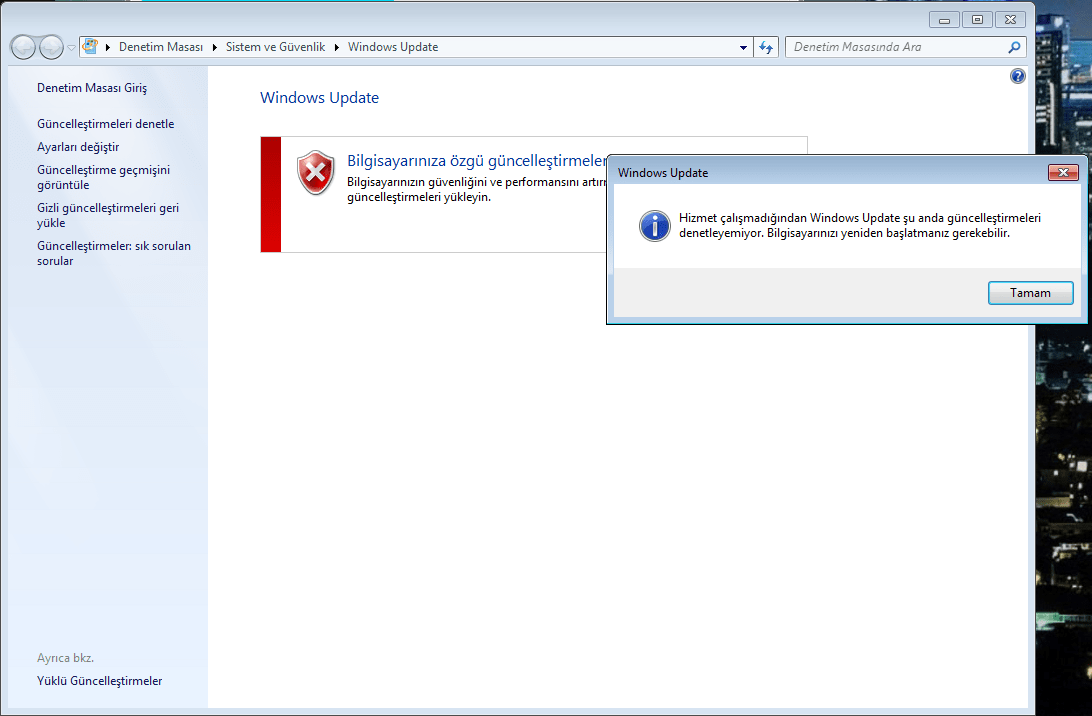Click the Forward navigation arrow button
The image size is (1092, 716).
(51, 47)
